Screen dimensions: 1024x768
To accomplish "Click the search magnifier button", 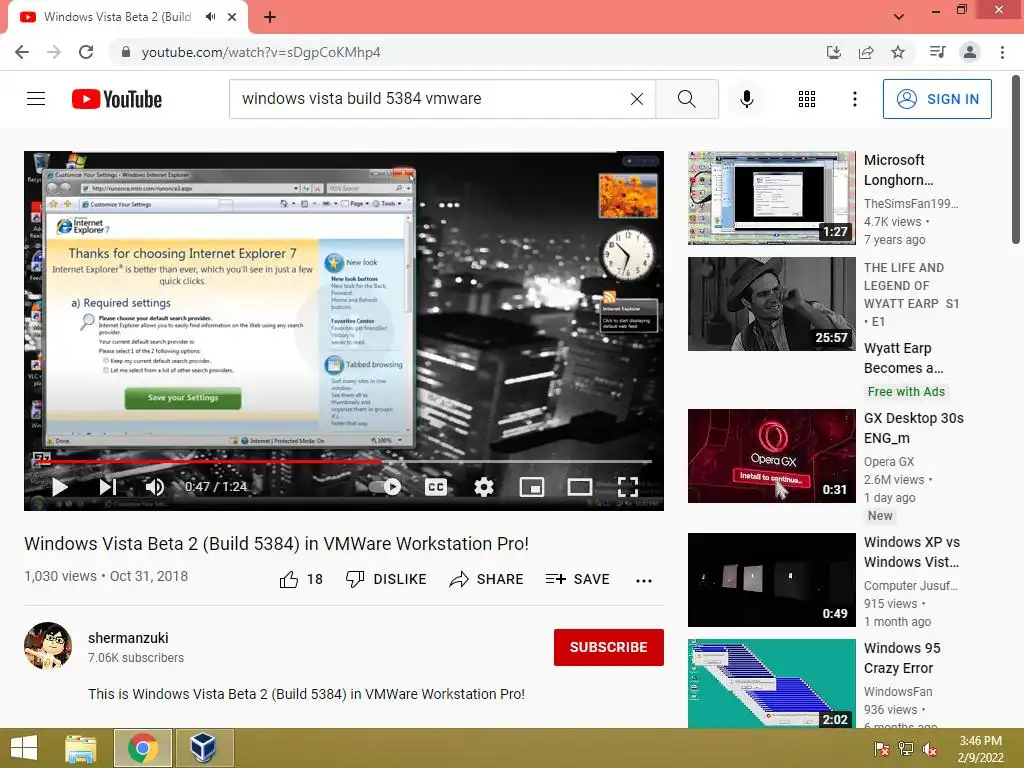I will click(686, 99).
